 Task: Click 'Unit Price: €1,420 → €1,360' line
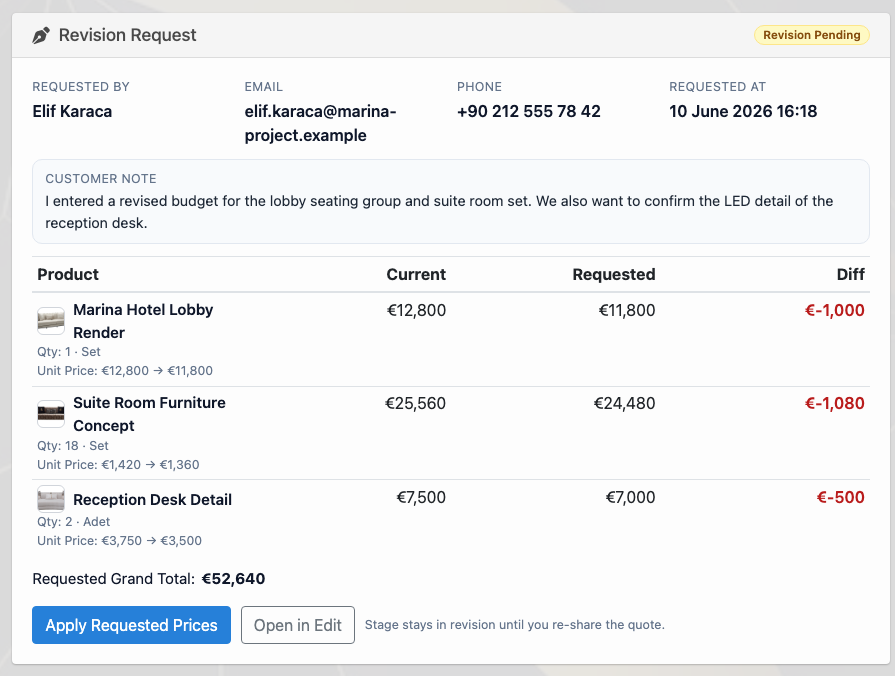(118, 464)
